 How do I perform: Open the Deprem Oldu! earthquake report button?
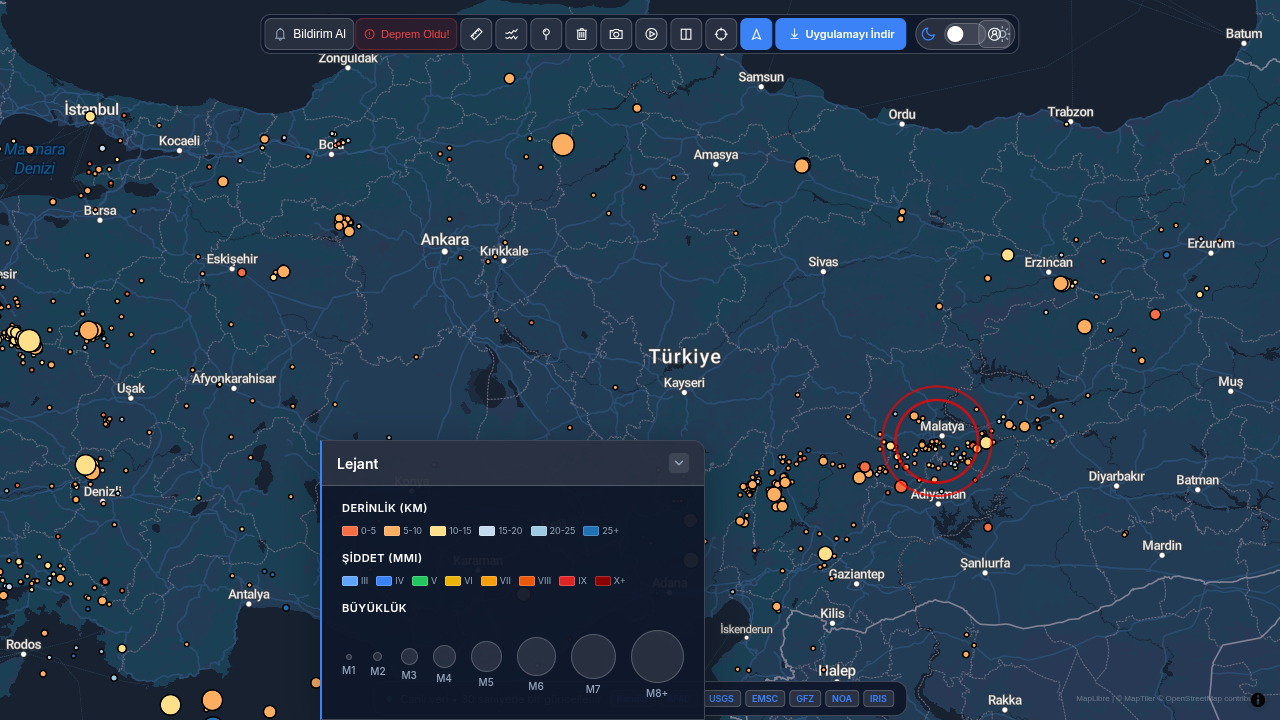pos(406,34)
